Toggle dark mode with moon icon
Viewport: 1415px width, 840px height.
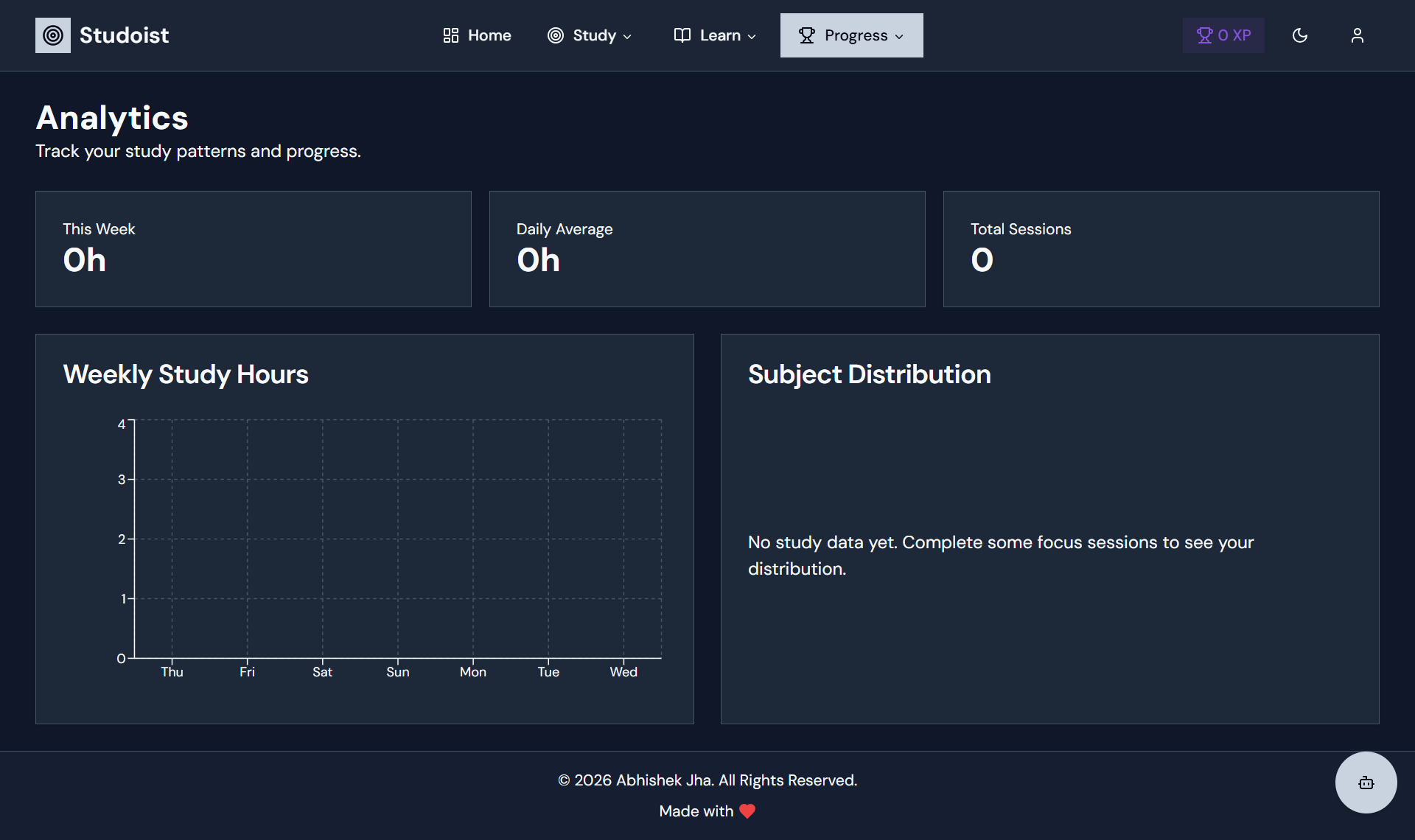coord(1300,35)
